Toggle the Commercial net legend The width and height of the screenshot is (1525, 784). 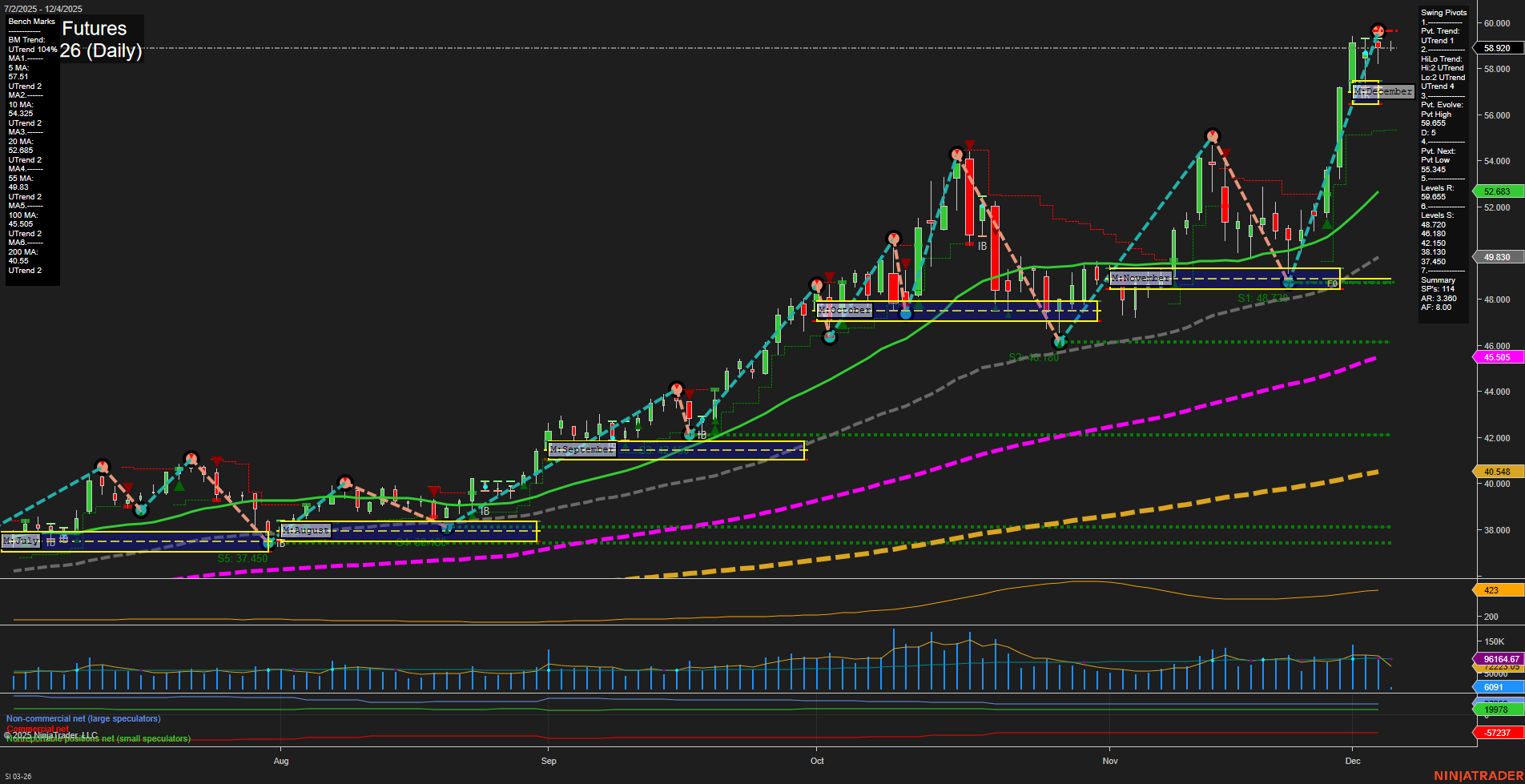[38, 730]
